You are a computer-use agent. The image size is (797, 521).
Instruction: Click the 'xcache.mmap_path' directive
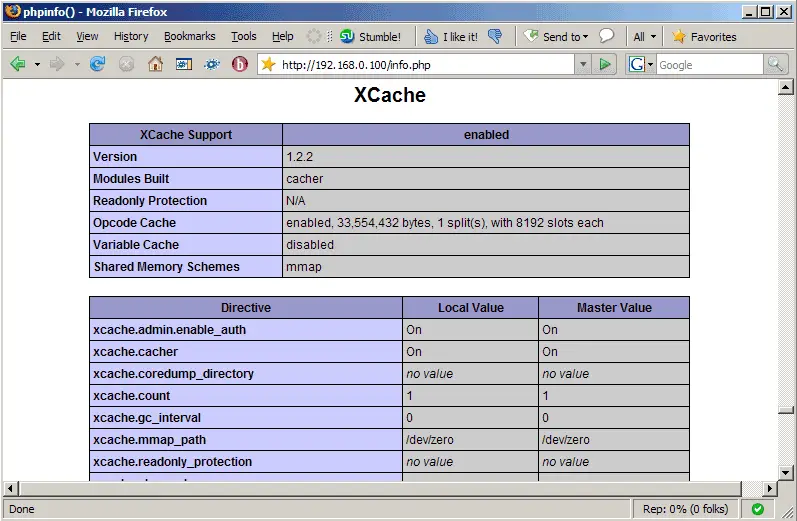149,440
